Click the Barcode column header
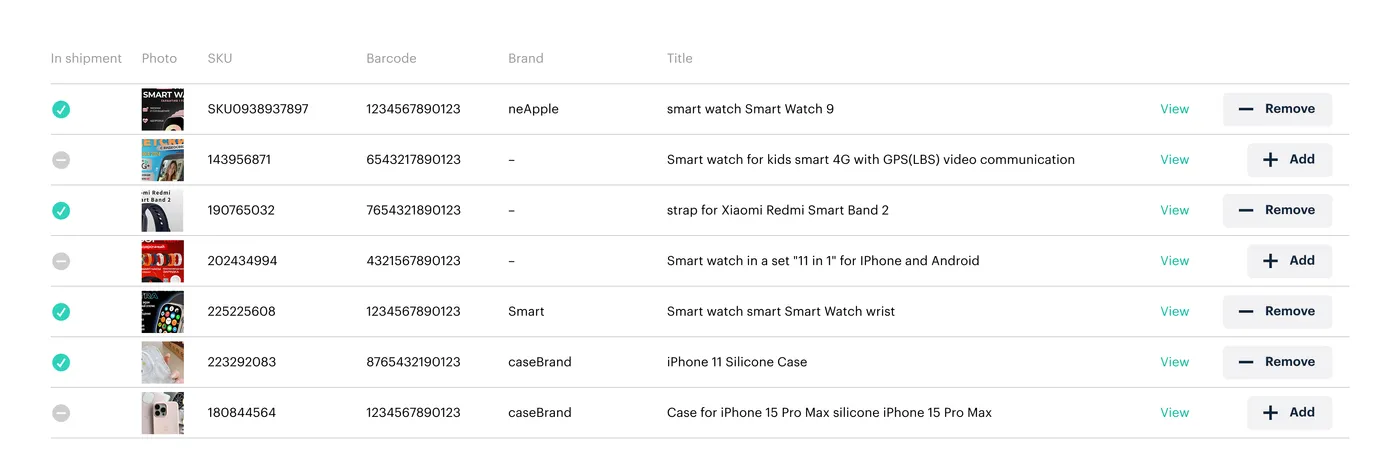 [x=391, y=58]
